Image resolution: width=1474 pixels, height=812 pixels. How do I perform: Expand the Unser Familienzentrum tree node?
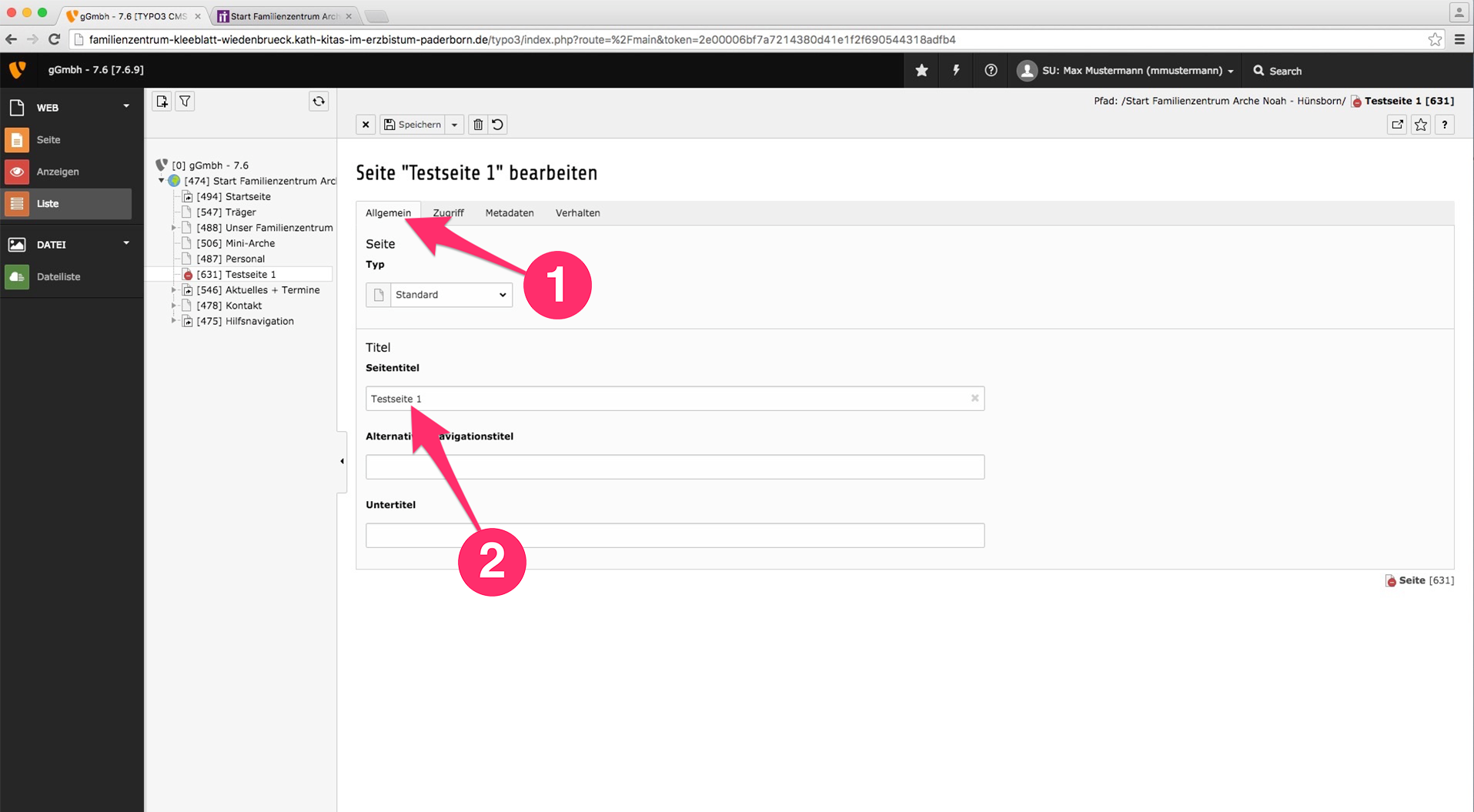tap(174, 228)
